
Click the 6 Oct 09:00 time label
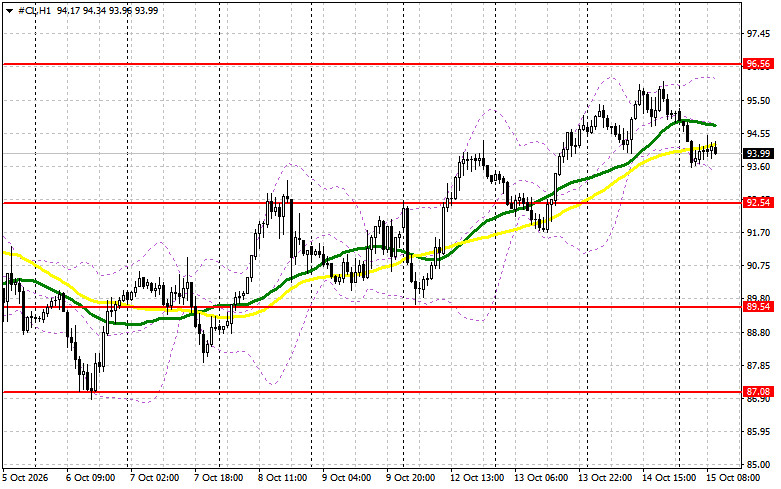pyautogui.click(x=91, y=478)
